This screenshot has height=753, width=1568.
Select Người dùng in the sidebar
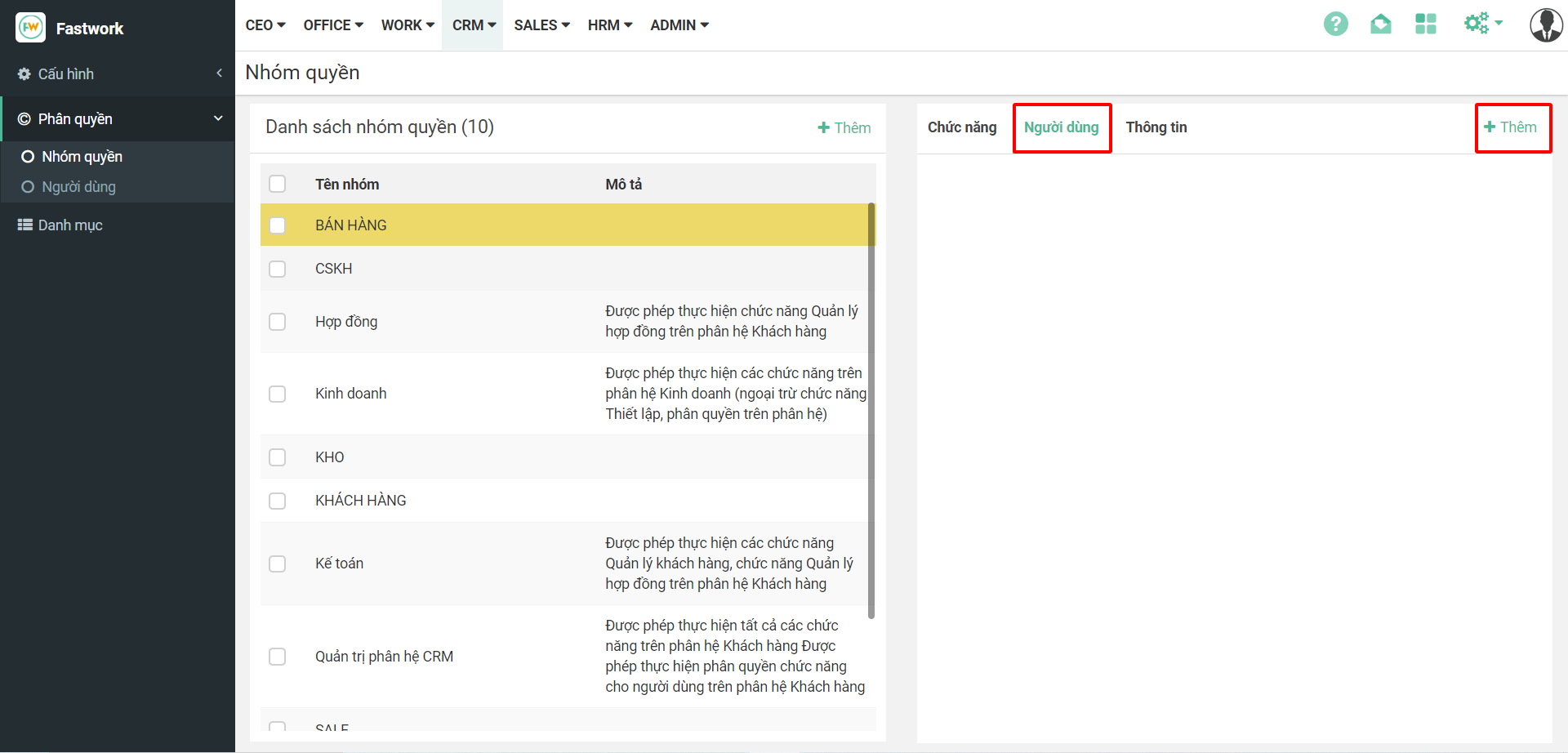(78, 187)
